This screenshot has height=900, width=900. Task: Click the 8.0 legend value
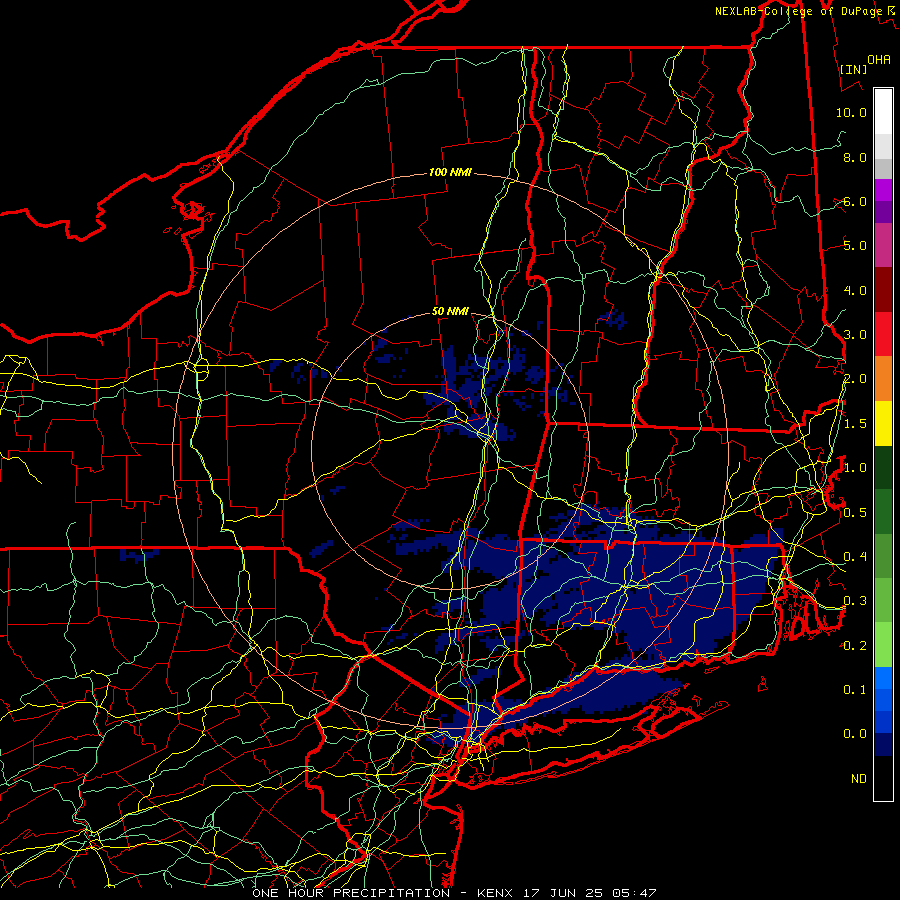pos(855,157)
